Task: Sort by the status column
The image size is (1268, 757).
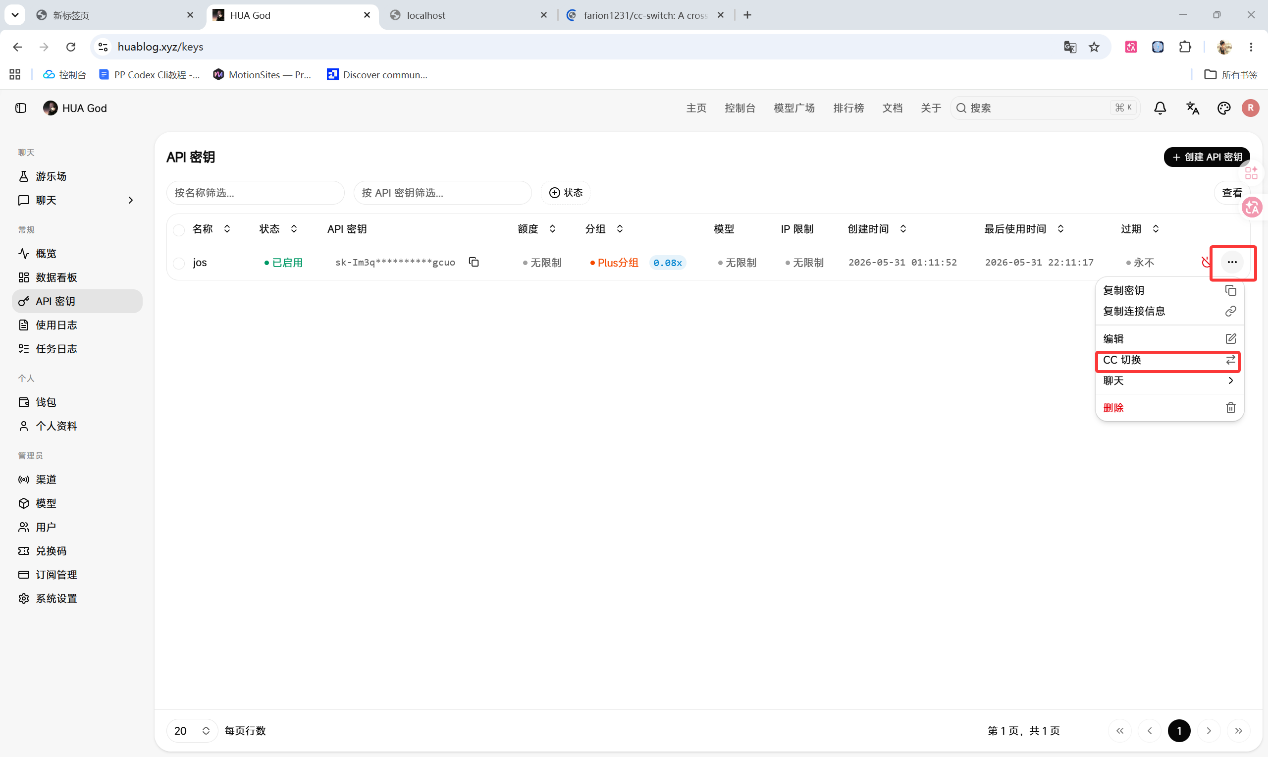Action: pyautogui.click(x=279, y=229)
